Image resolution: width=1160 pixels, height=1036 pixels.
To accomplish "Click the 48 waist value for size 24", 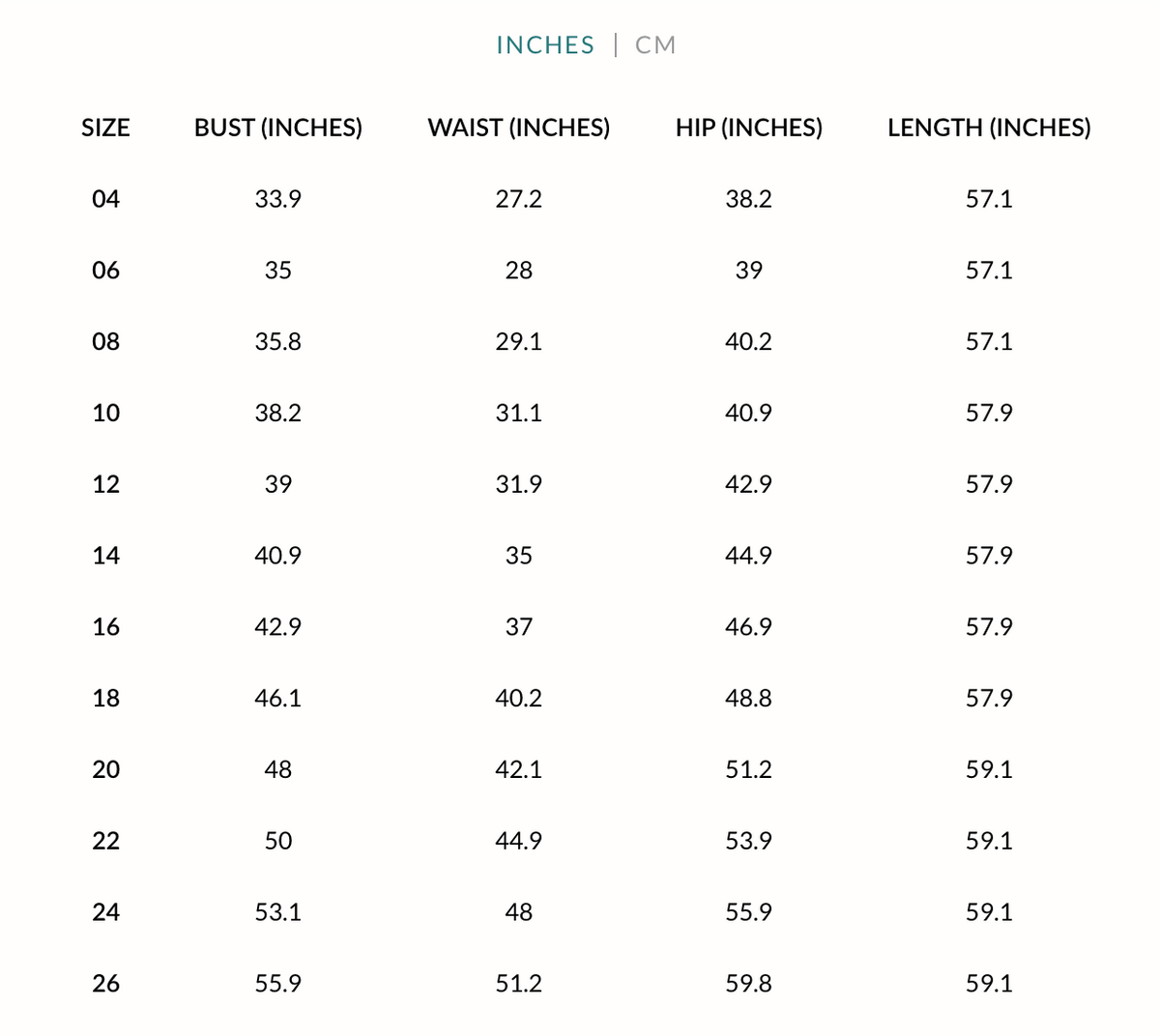I will click(x=519, y=912).
